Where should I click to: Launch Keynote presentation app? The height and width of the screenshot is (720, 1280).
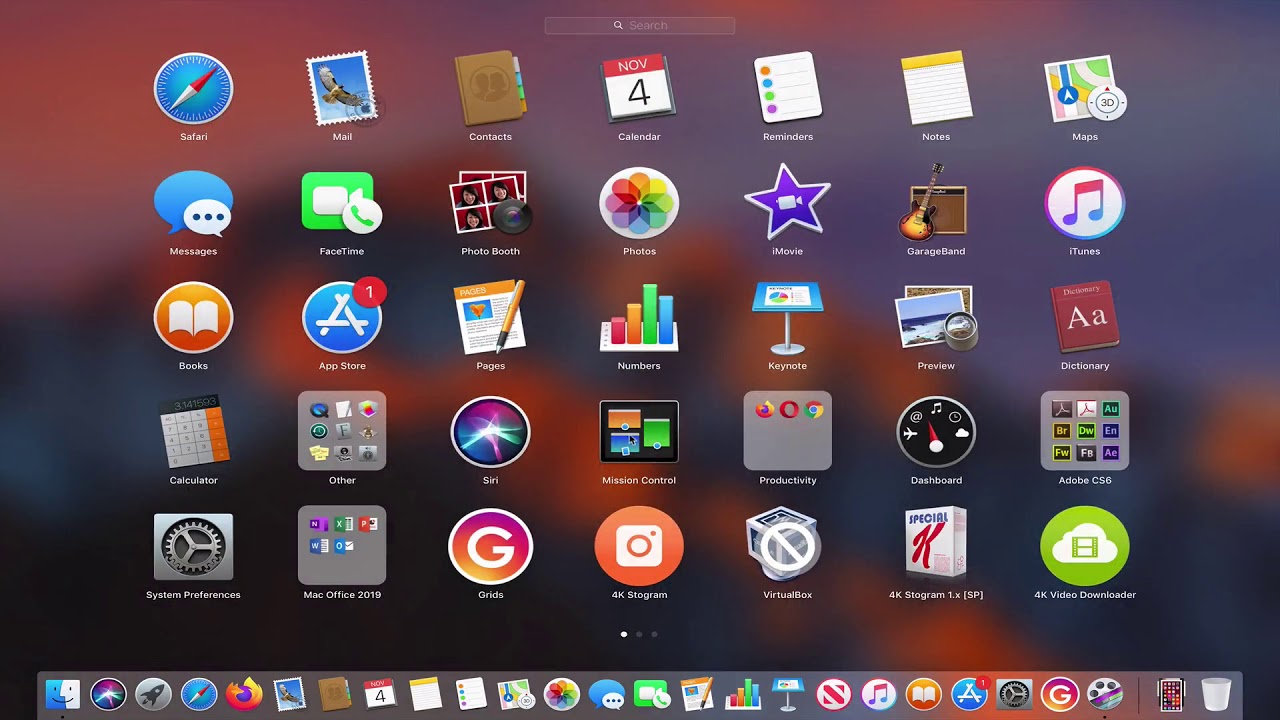tap(787, 319)
